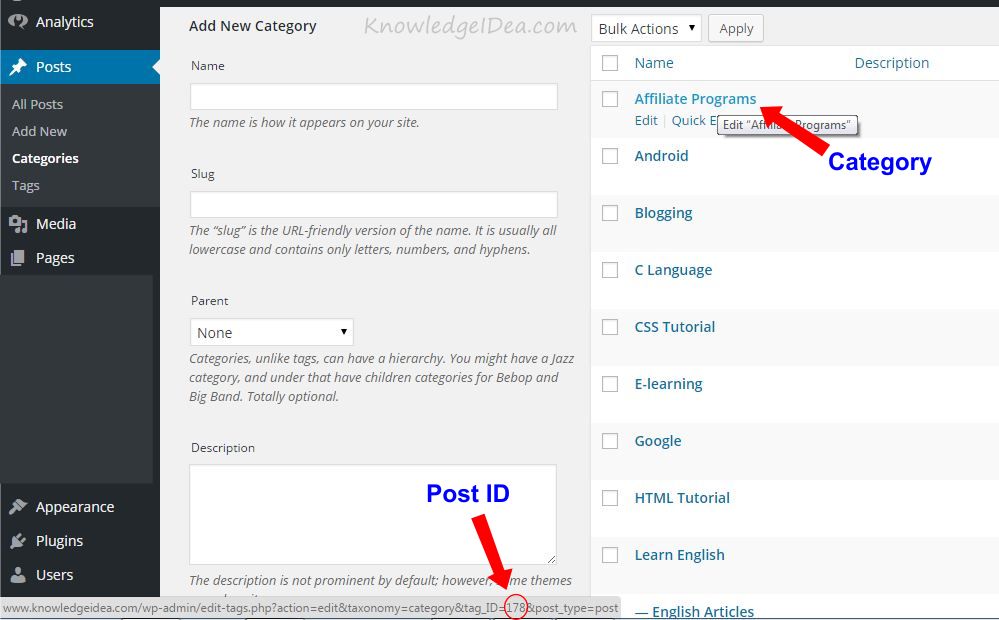This screenshot has height=620, width=999.
Task: Click the Parent field label
Action: [x=210, y=301]
